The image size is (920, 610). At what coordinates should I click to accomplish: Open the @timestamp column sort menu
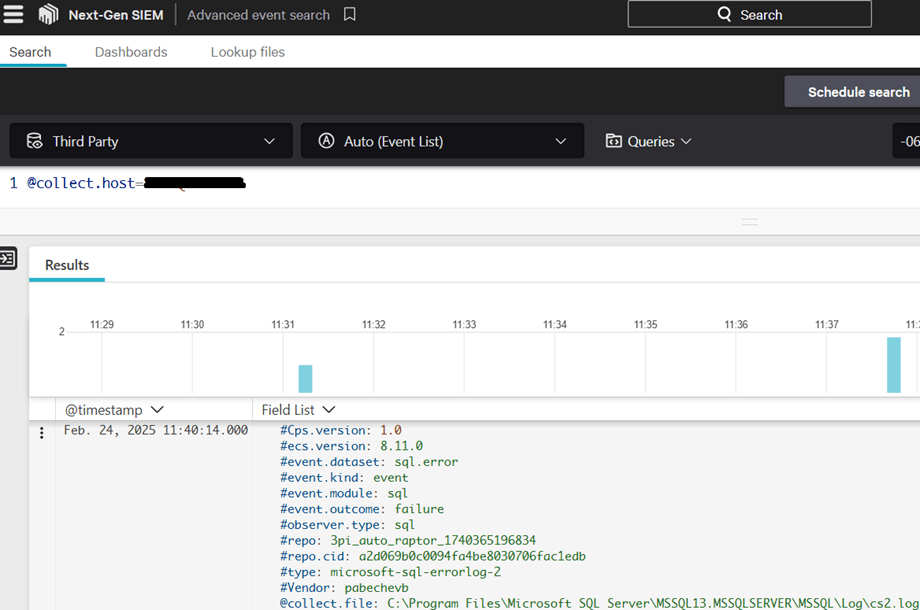click(x=157, y=410)
